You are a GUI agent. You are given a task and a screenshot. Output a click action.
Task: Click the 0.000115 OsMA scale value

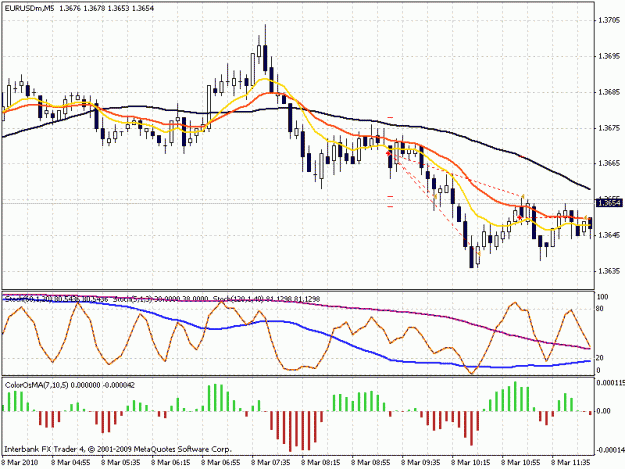click(610, 383)
